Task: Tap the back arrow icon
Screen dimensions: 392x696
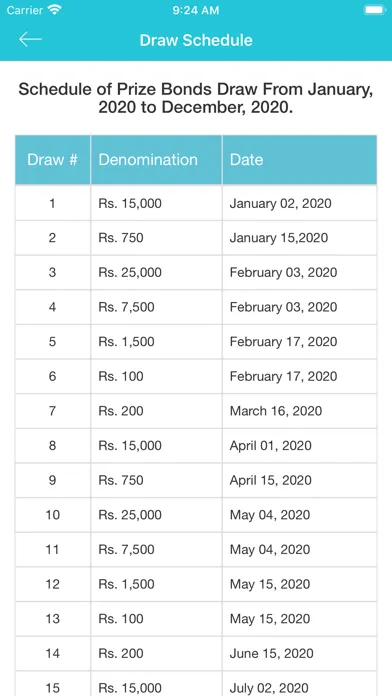Action: (x=30, y=40)
